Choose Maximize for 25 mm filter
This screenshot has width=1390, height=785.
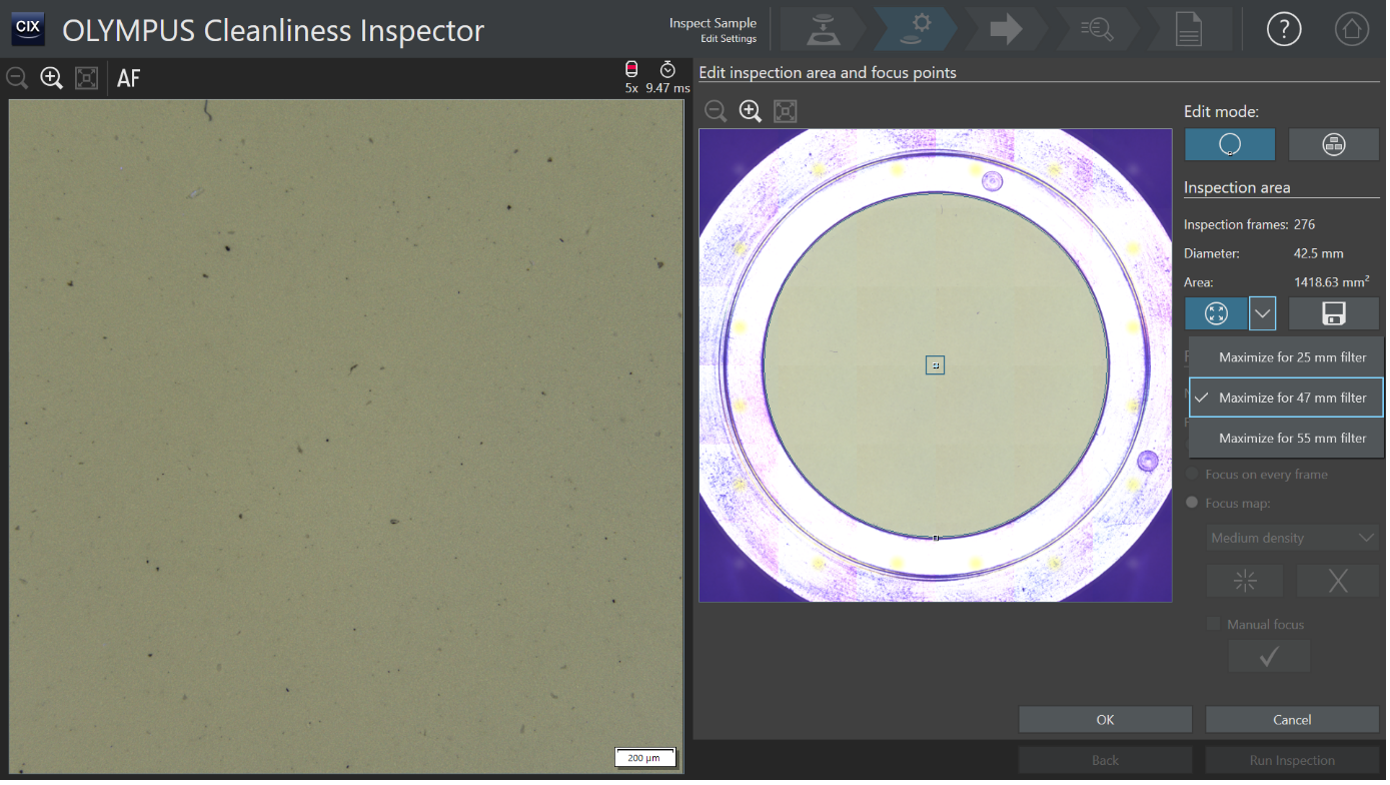pos(1291,357)
